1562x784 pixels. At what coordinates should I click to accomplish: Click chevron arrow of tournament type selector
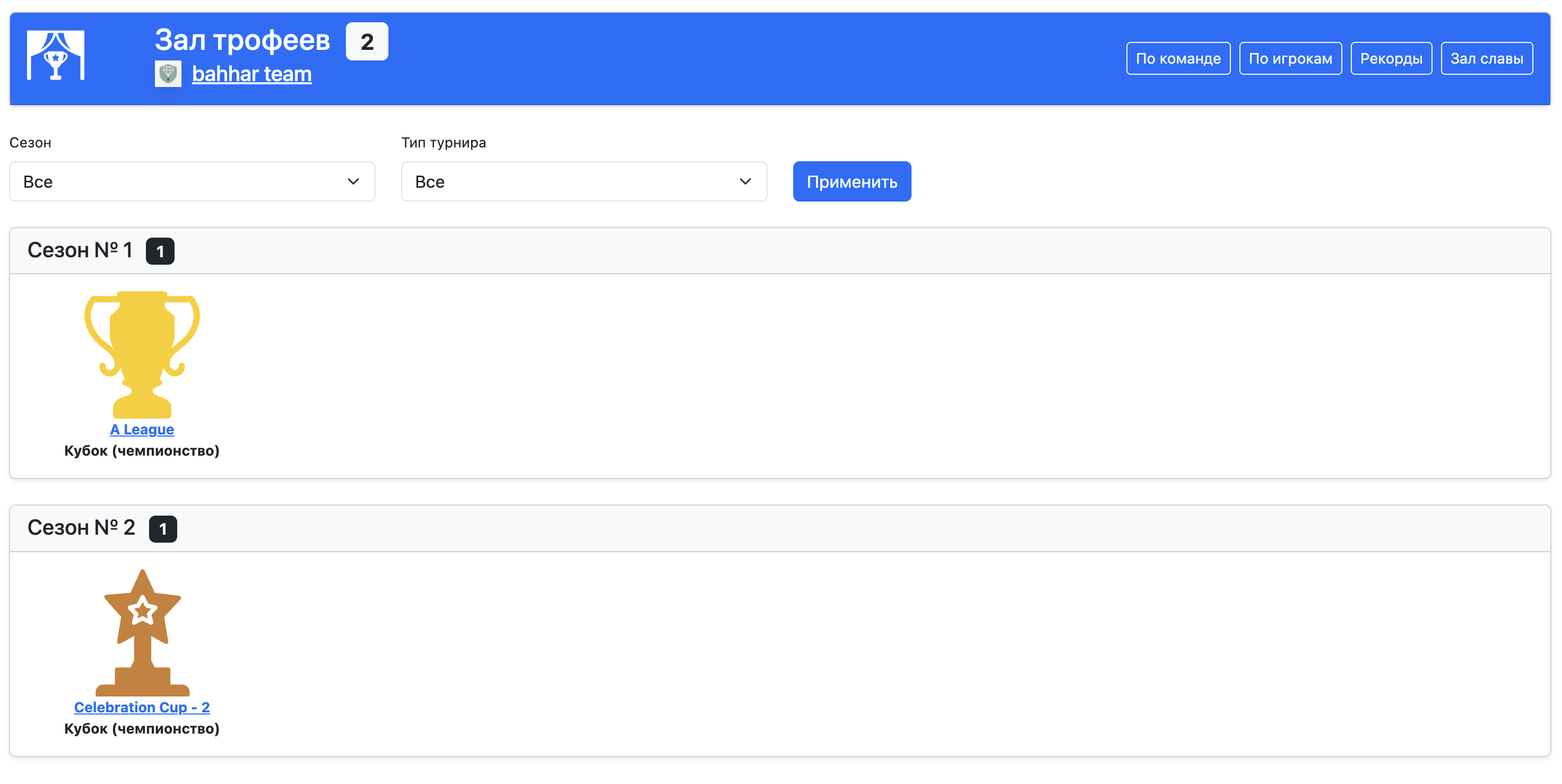pos(744,181)
